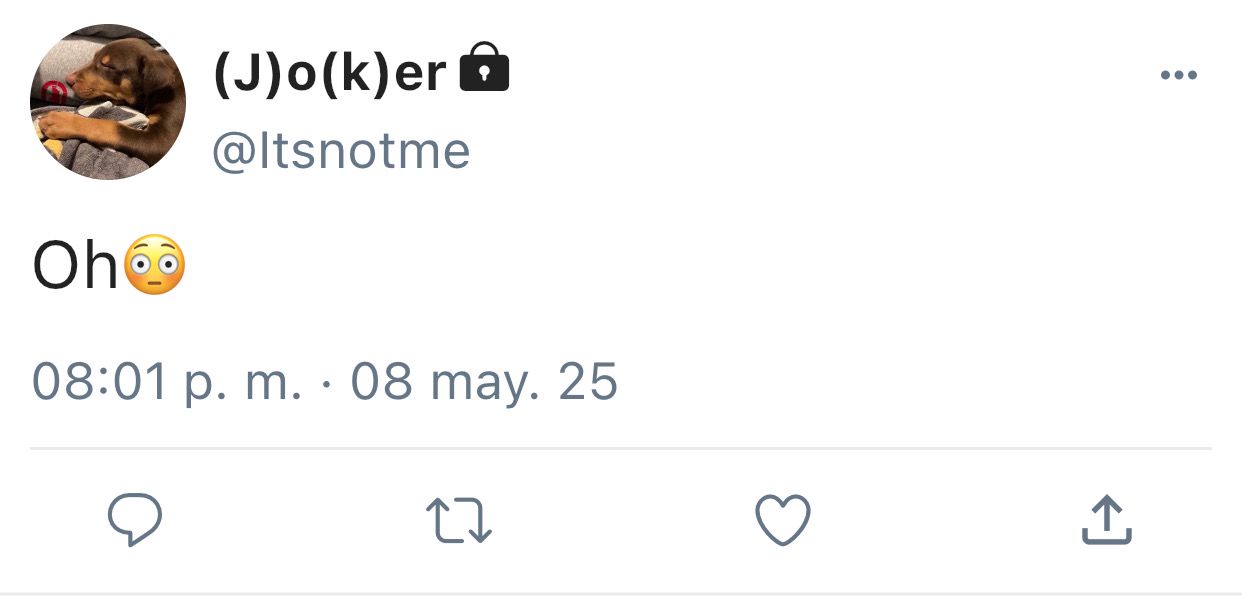1242x612 pixels.
Task: View the sleeping puppy avatar image
Action: (x=108, y=102)
